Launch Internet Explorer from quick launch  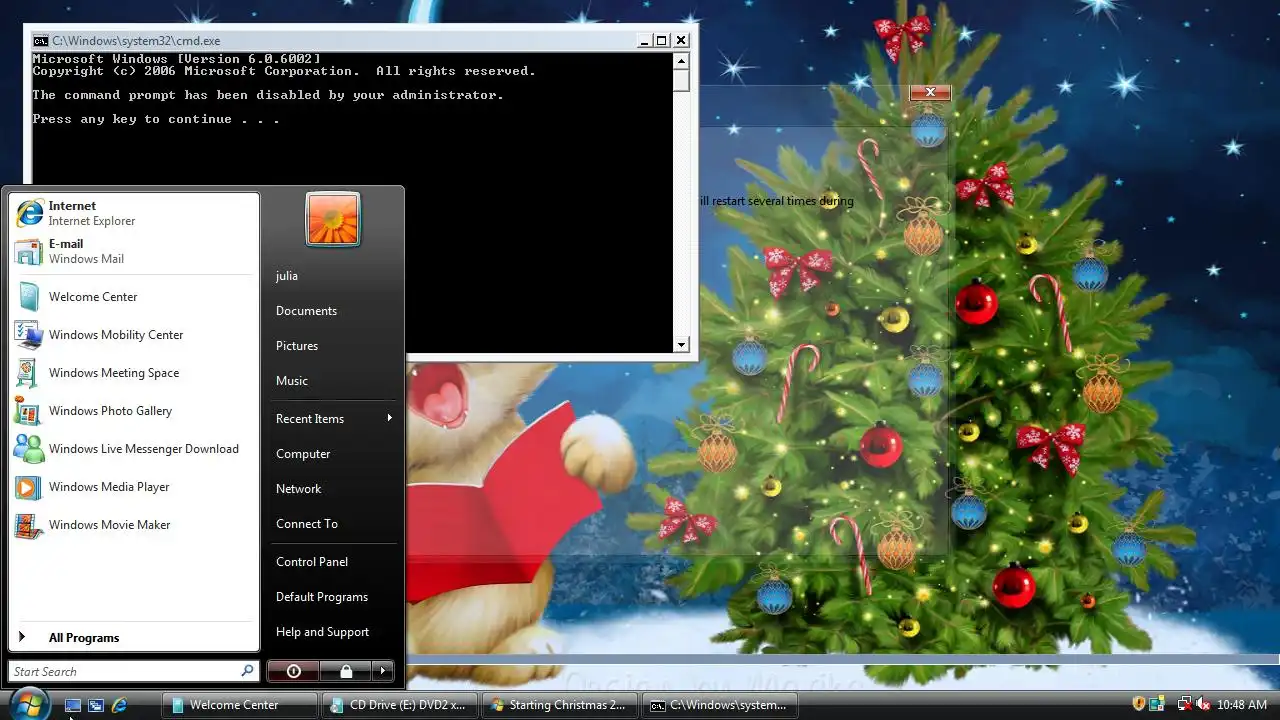click(119, 705)
